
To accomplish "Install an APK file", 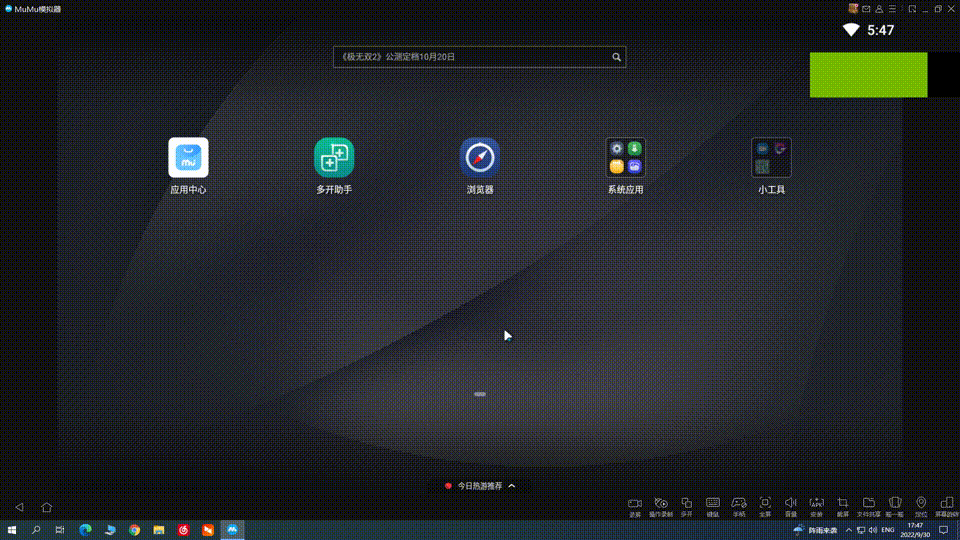I will (817, 506).
